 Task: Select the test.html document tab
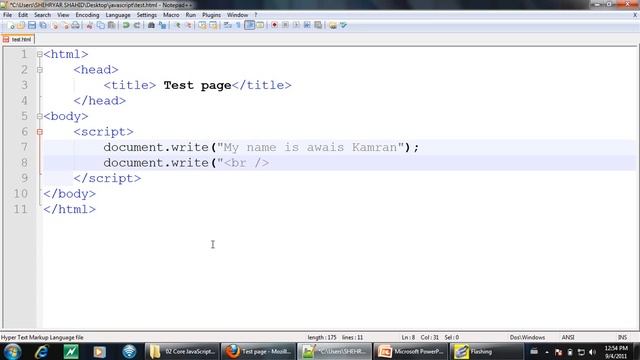[x=18, y=39]
